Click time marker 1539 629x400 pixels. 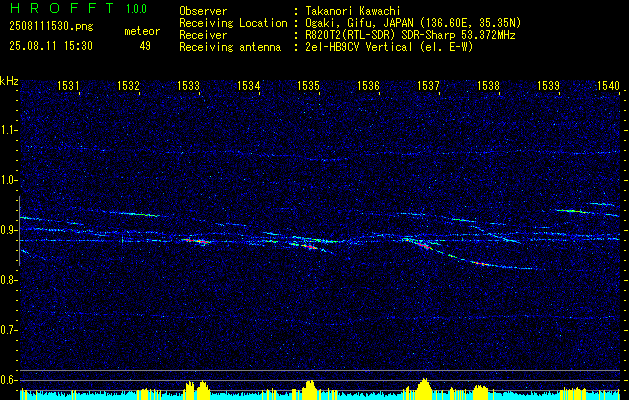click(548, 85)
